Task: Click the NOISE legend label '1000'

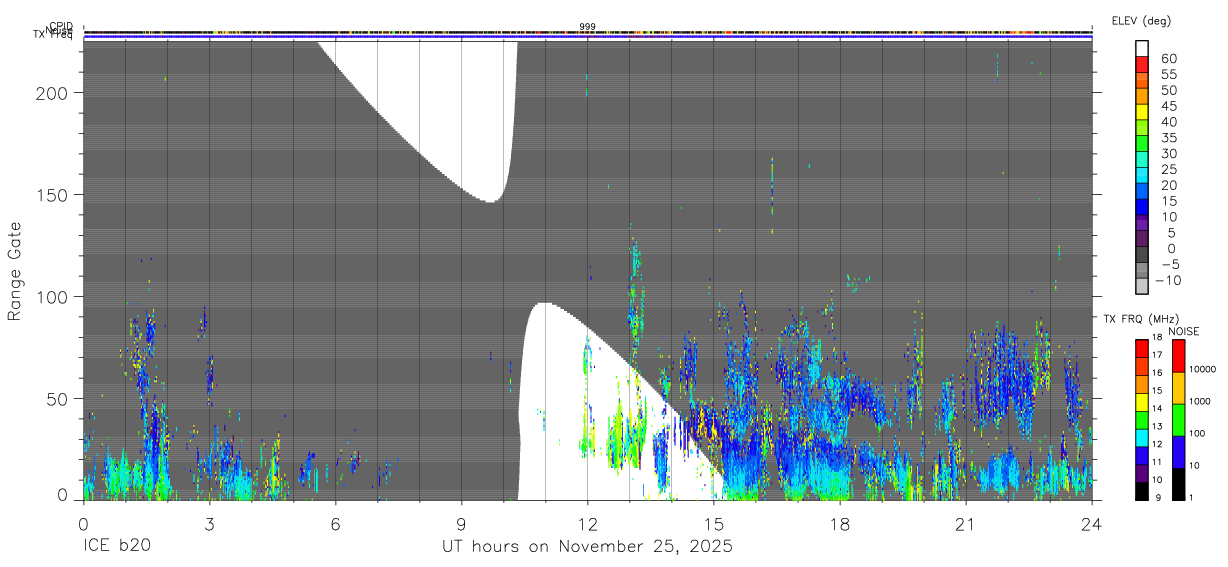Action: pos(1199,401)
